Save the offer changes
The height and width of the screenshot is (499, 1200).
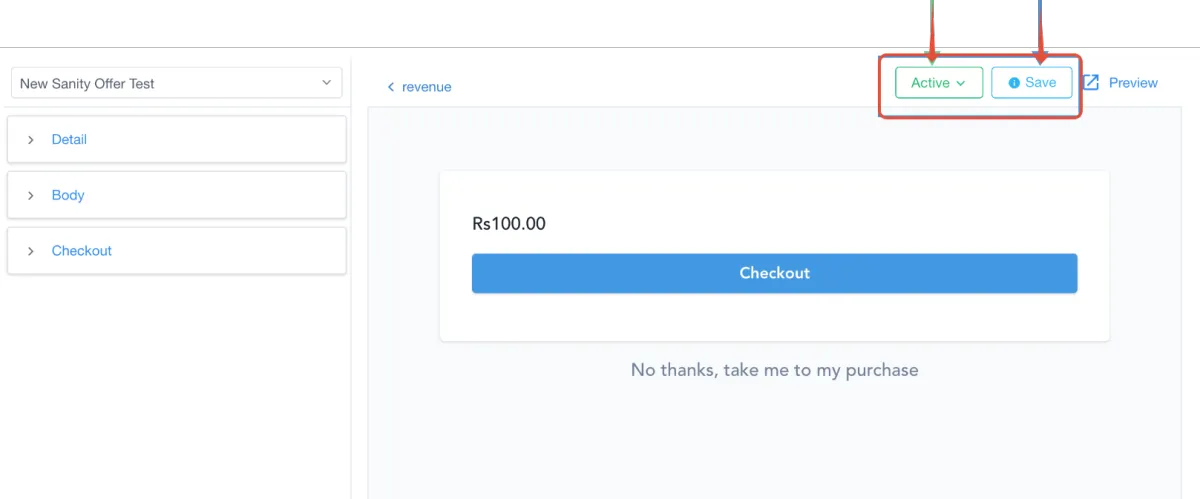1031,83
